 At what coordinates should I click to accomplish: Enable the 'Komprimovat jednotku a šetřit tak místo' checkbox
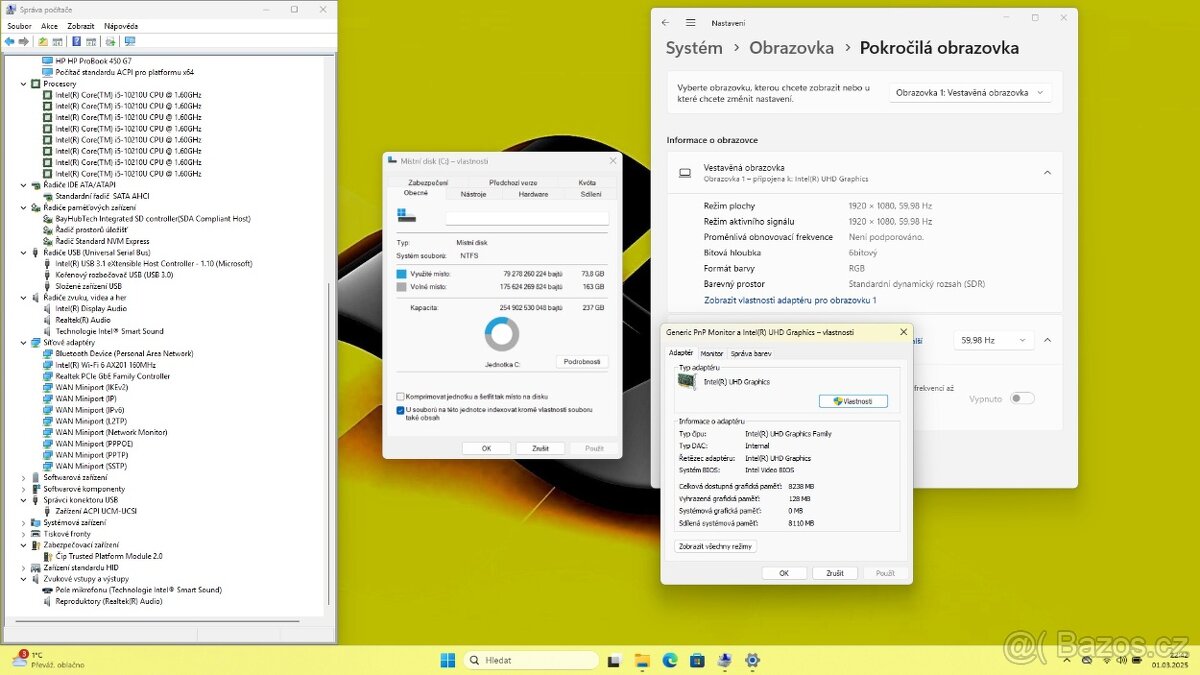coord(400,396)
